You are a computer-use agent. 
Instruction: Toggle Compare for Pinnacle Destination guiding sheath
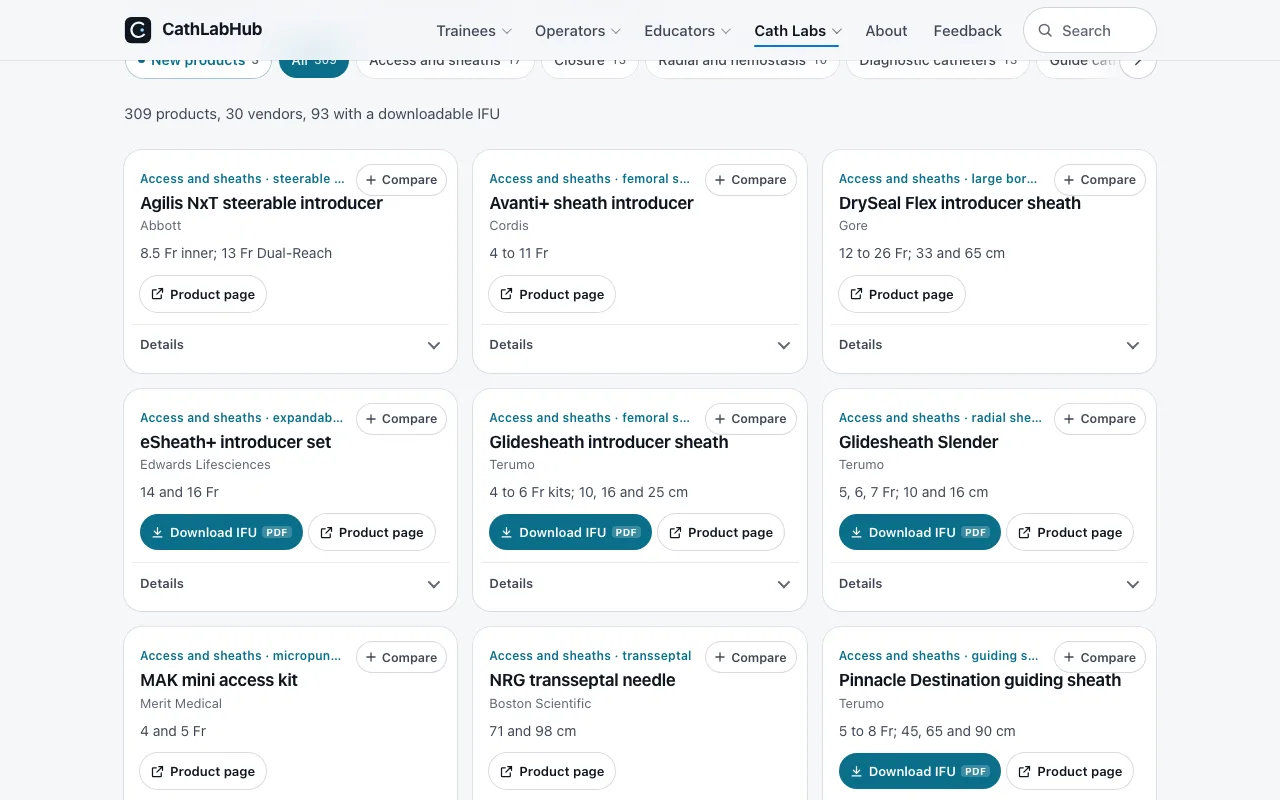pyautogui.click(x=1100, y=657)
